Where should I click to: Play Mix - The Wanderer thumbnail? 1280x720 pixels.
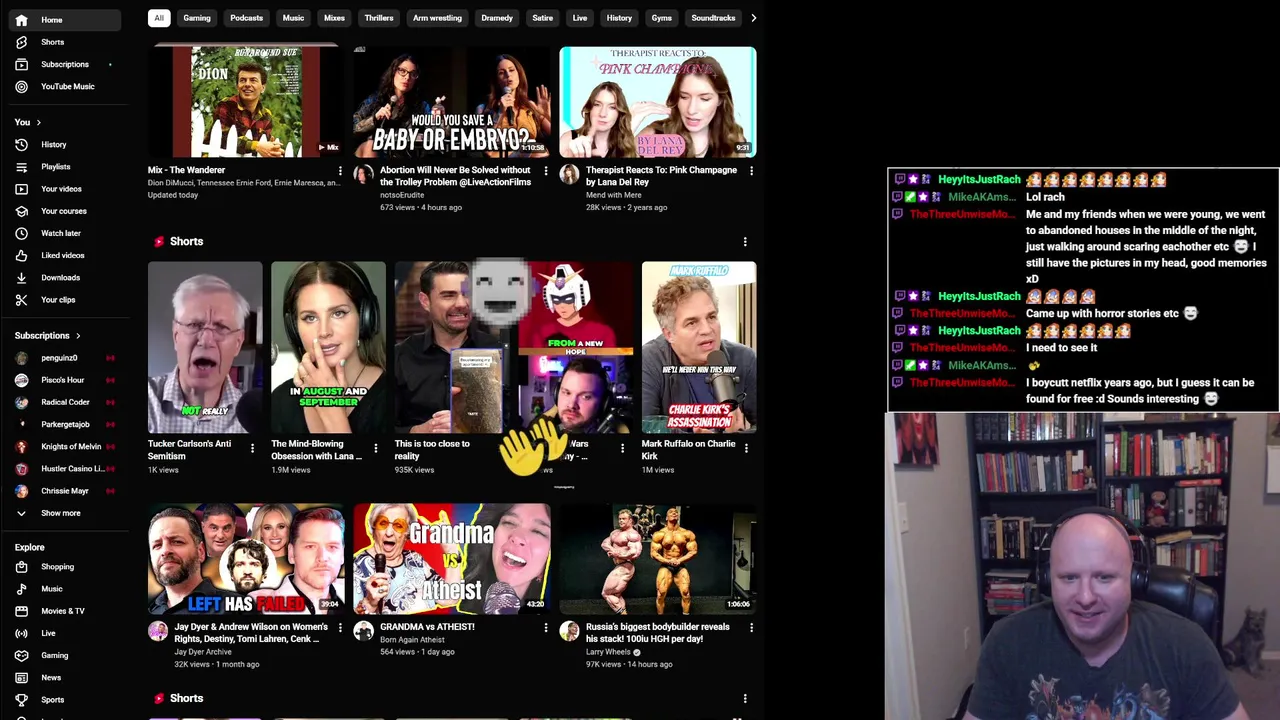pyautogui.click(x=246, y=102)
